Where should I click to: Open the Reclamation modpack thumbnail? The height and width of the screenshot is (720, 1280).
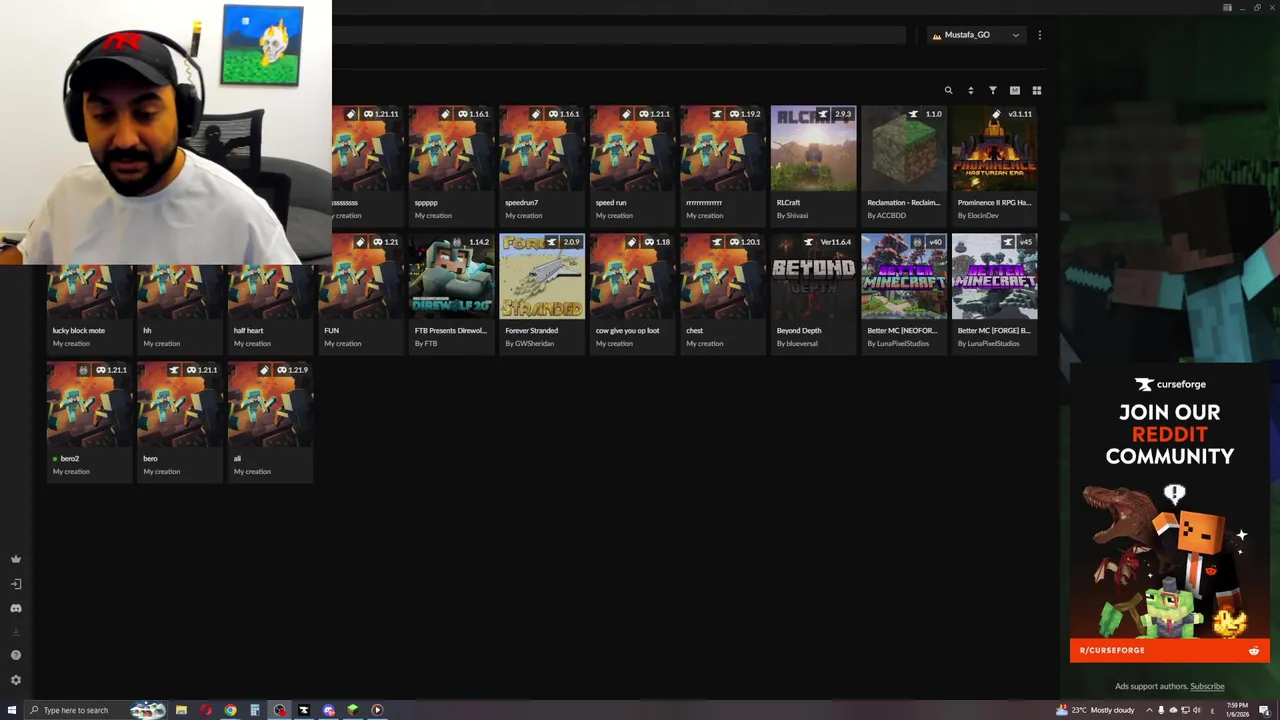click(904, 148)
